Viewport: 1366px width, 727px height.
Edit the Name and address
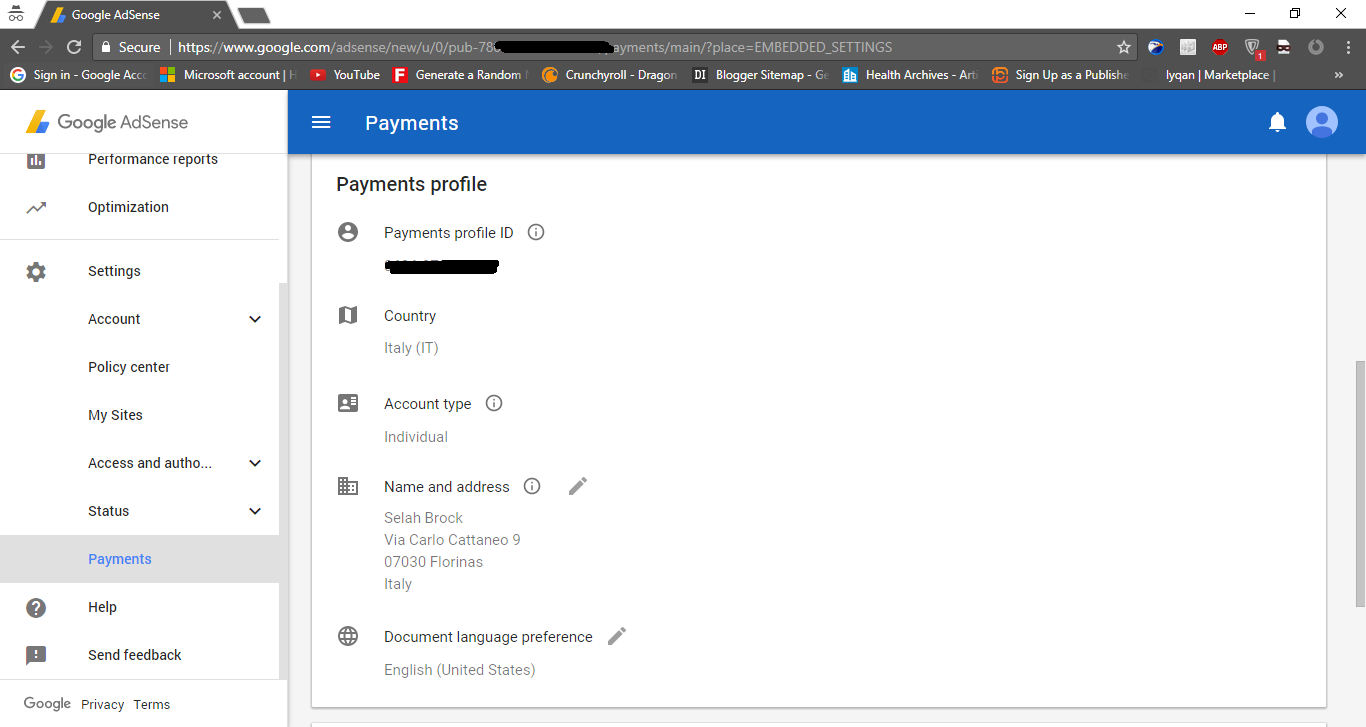click(578, 486)
